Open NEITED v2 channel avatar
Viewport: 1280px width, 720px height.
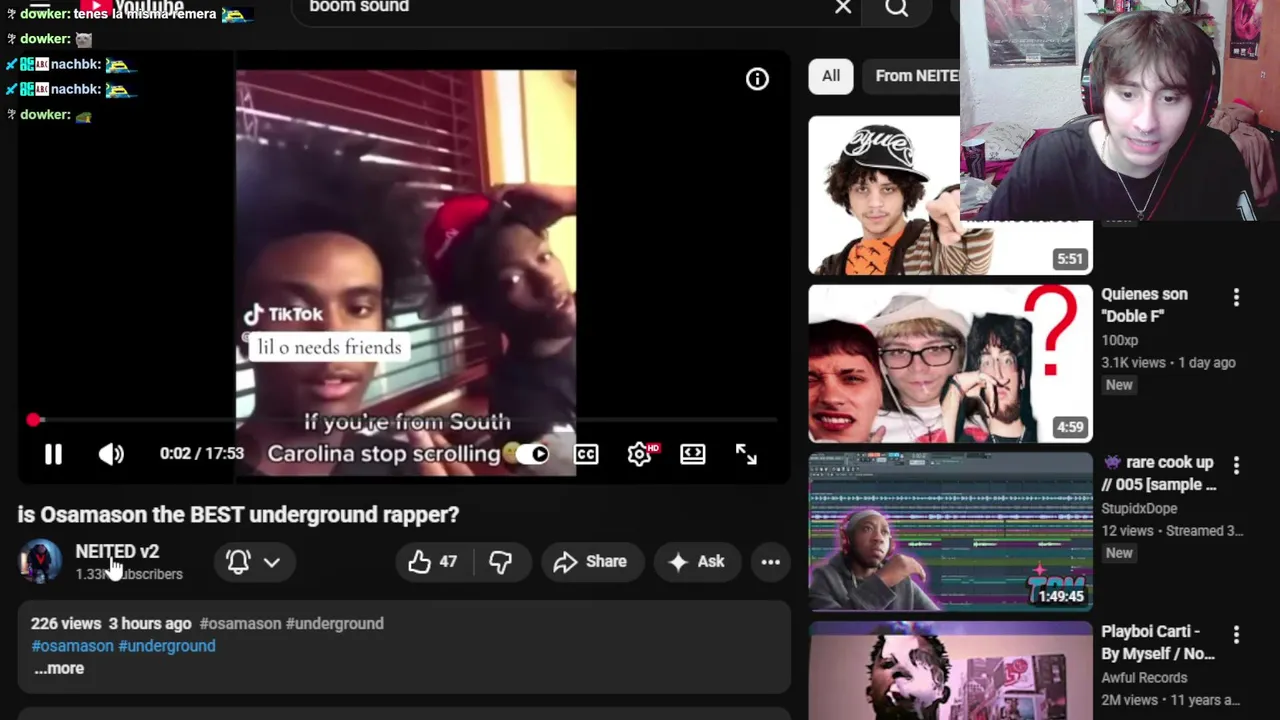tap(40, 562)
